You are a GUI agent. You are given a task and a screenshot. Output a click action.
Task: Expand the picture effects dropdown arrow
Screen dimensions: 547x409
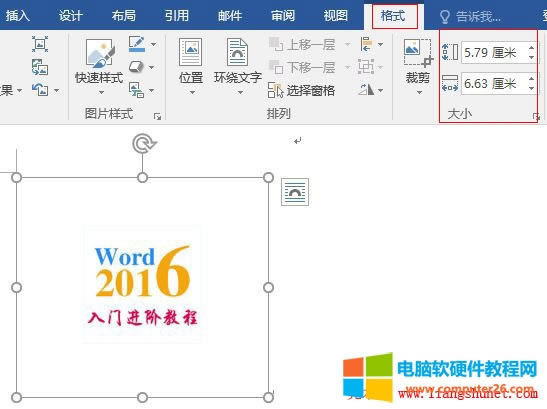pyautogui.click(x=151, y=67)
